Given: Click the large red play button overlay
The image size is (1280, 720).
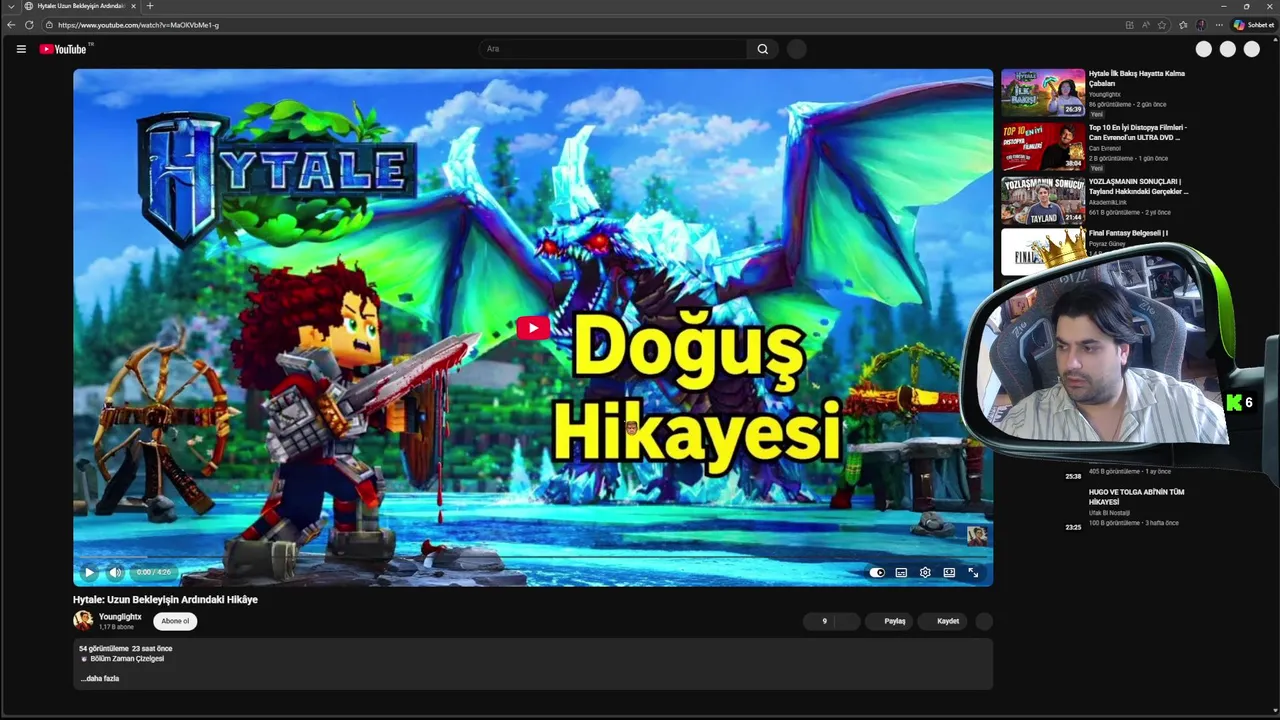Looking at the screenshot, I should pos(532,327).
